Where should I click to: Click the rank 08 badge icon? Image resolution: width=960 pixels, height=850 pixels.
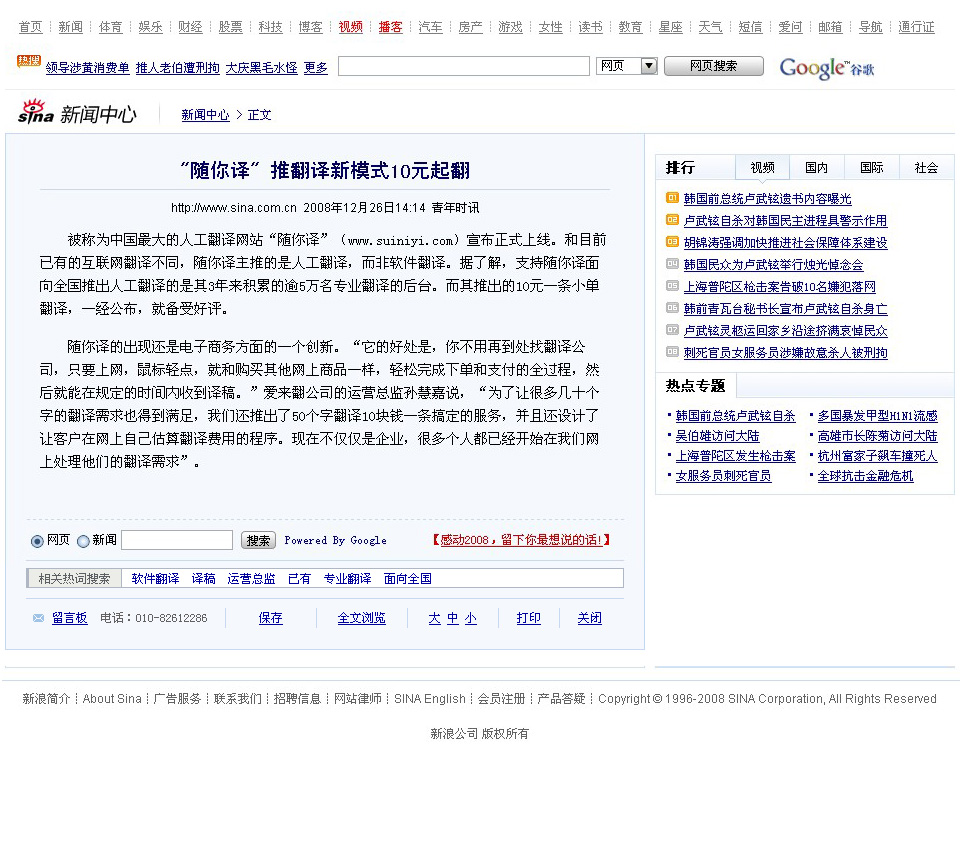672,352
